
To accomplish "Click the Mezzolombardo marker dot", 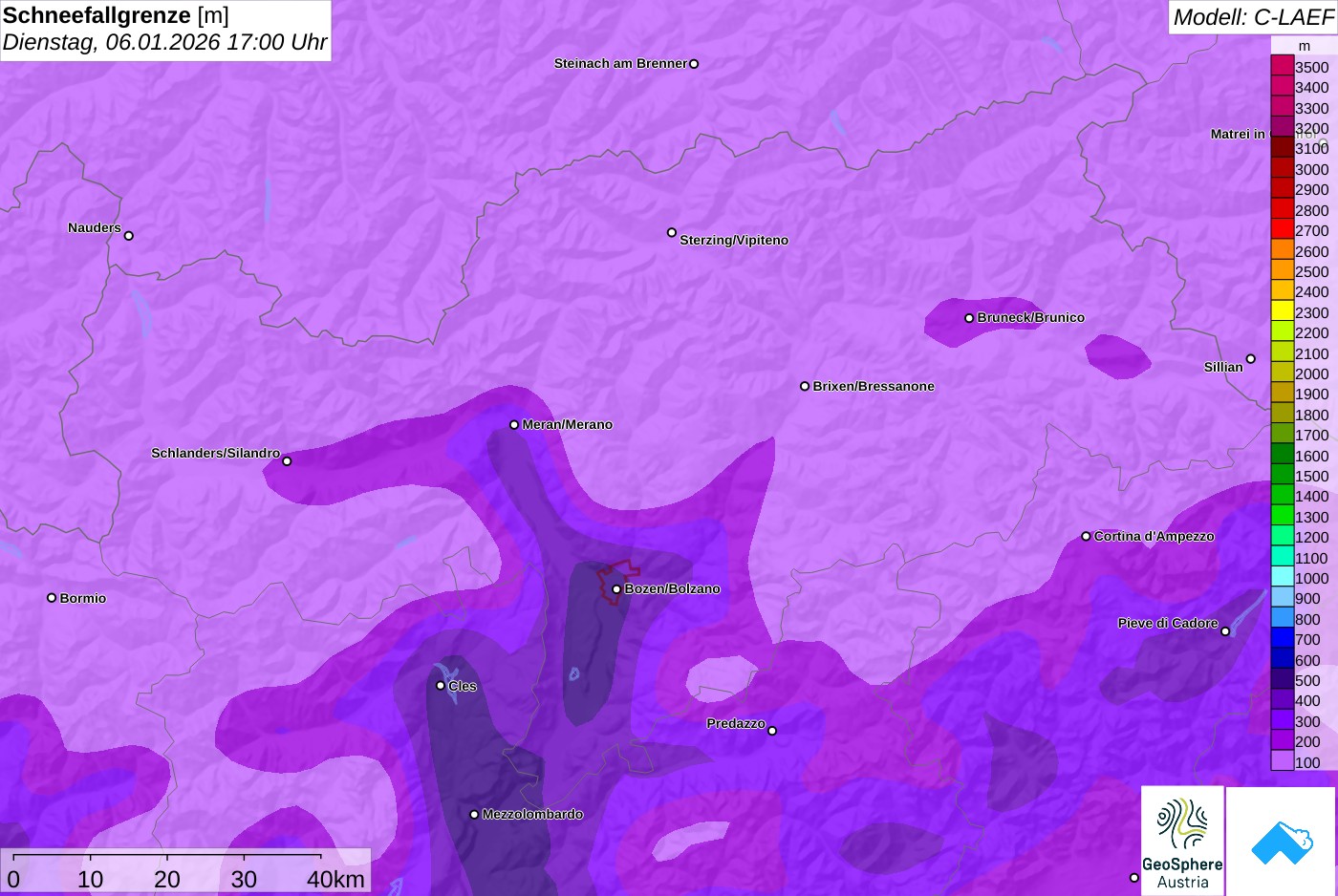I will click(474, 815).
